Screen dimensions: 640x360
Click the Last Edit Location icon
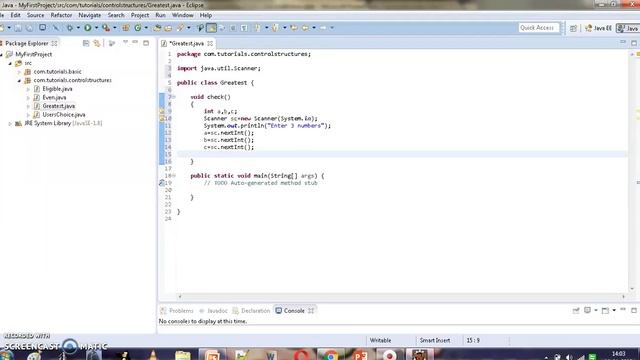(x=294, y=28)
